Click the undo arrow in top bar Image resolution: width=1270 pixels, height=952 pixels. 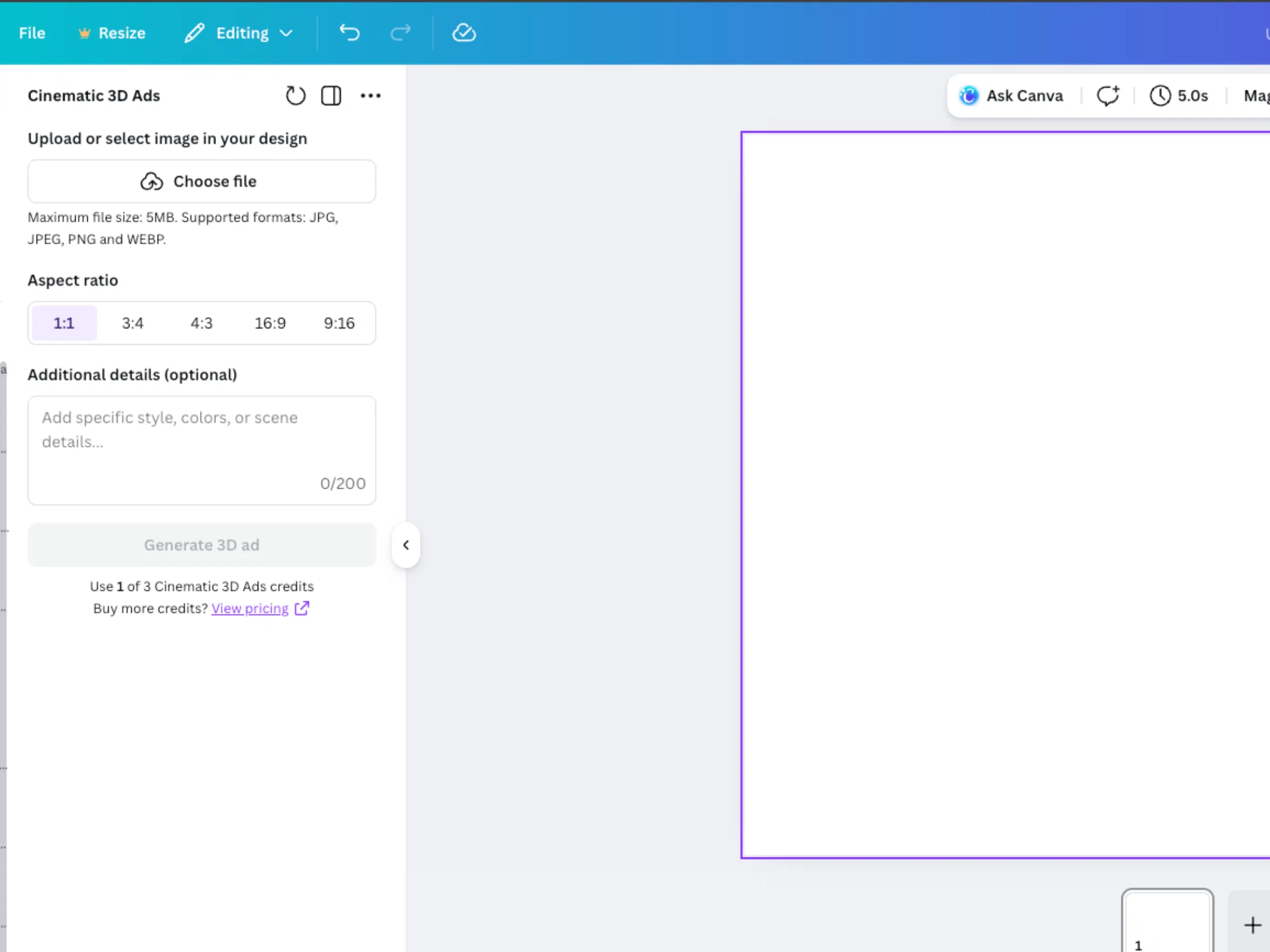tap(349, 33)
